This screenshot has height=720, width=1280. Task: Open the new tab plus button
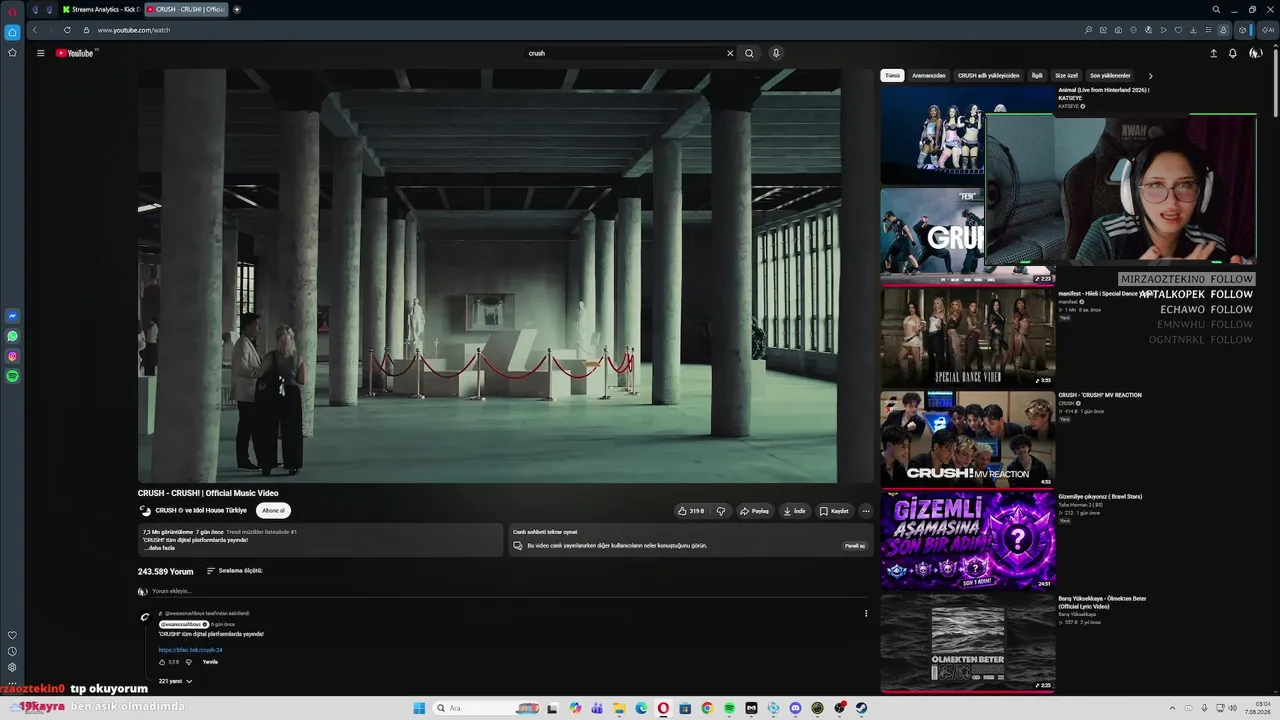pos(237,9)
